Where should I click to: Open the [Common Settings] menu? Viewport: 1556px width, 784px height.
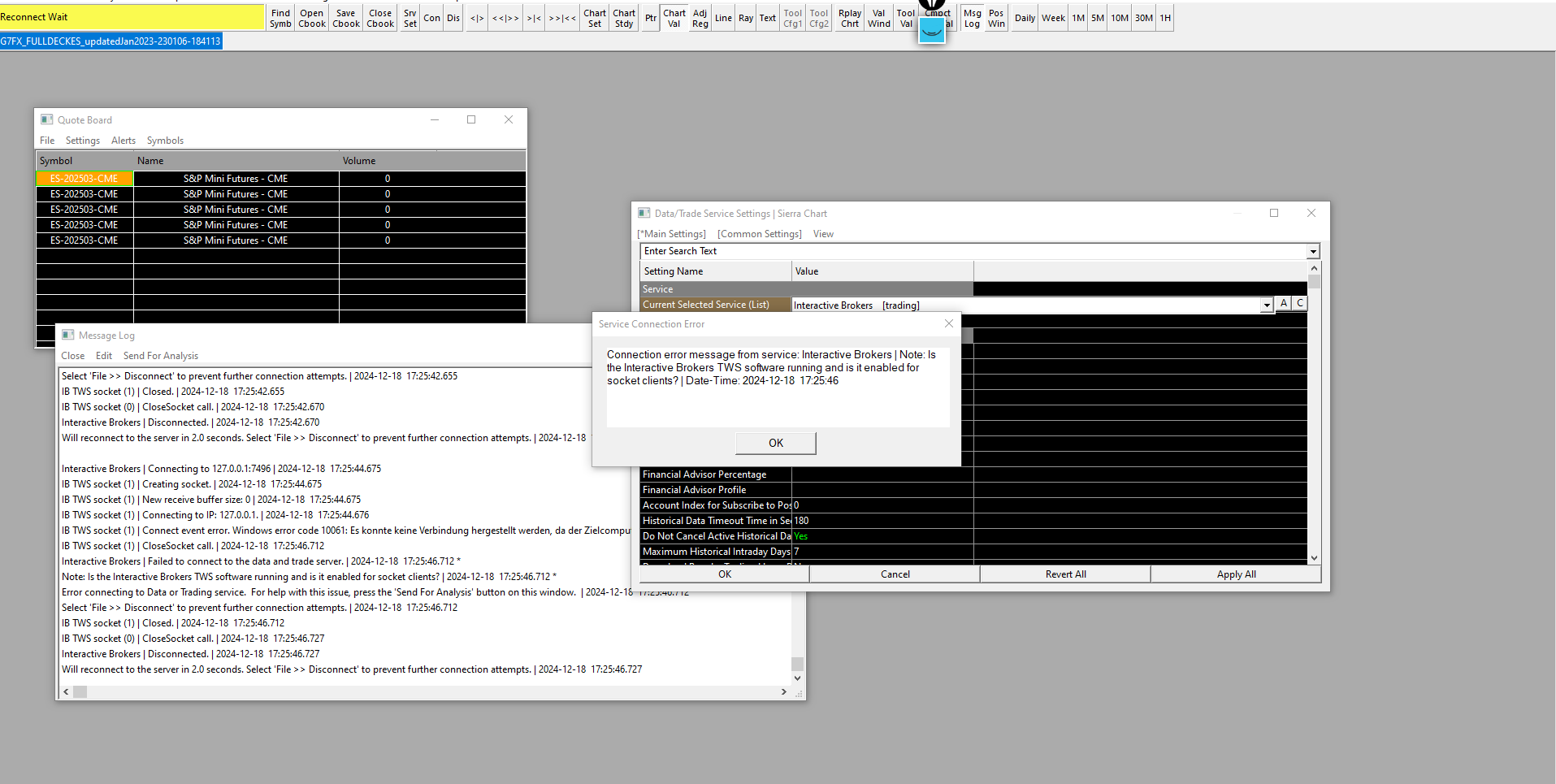pos(759,234)
